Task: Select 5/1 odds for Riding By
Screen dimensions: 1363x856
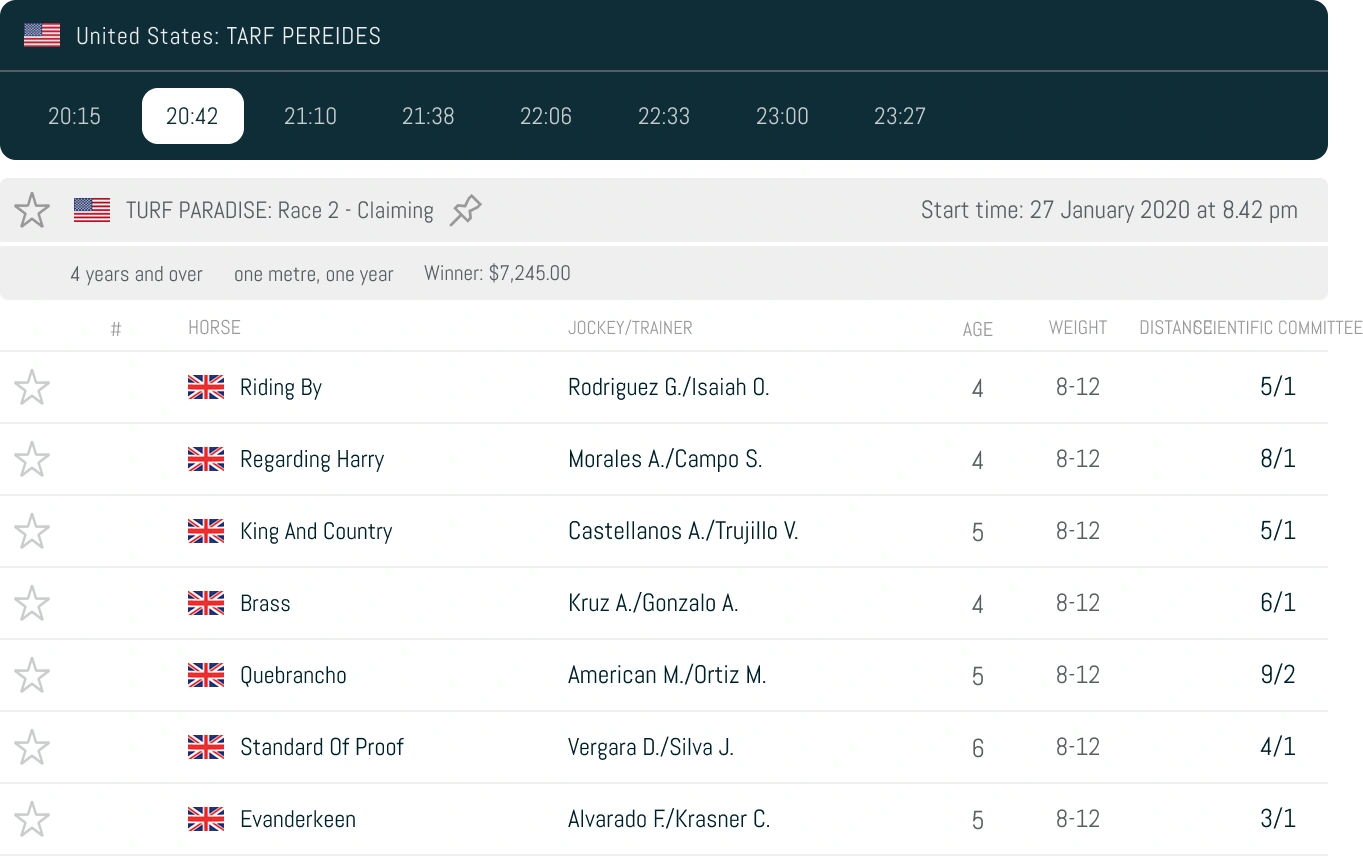Action: (1278, 387)
